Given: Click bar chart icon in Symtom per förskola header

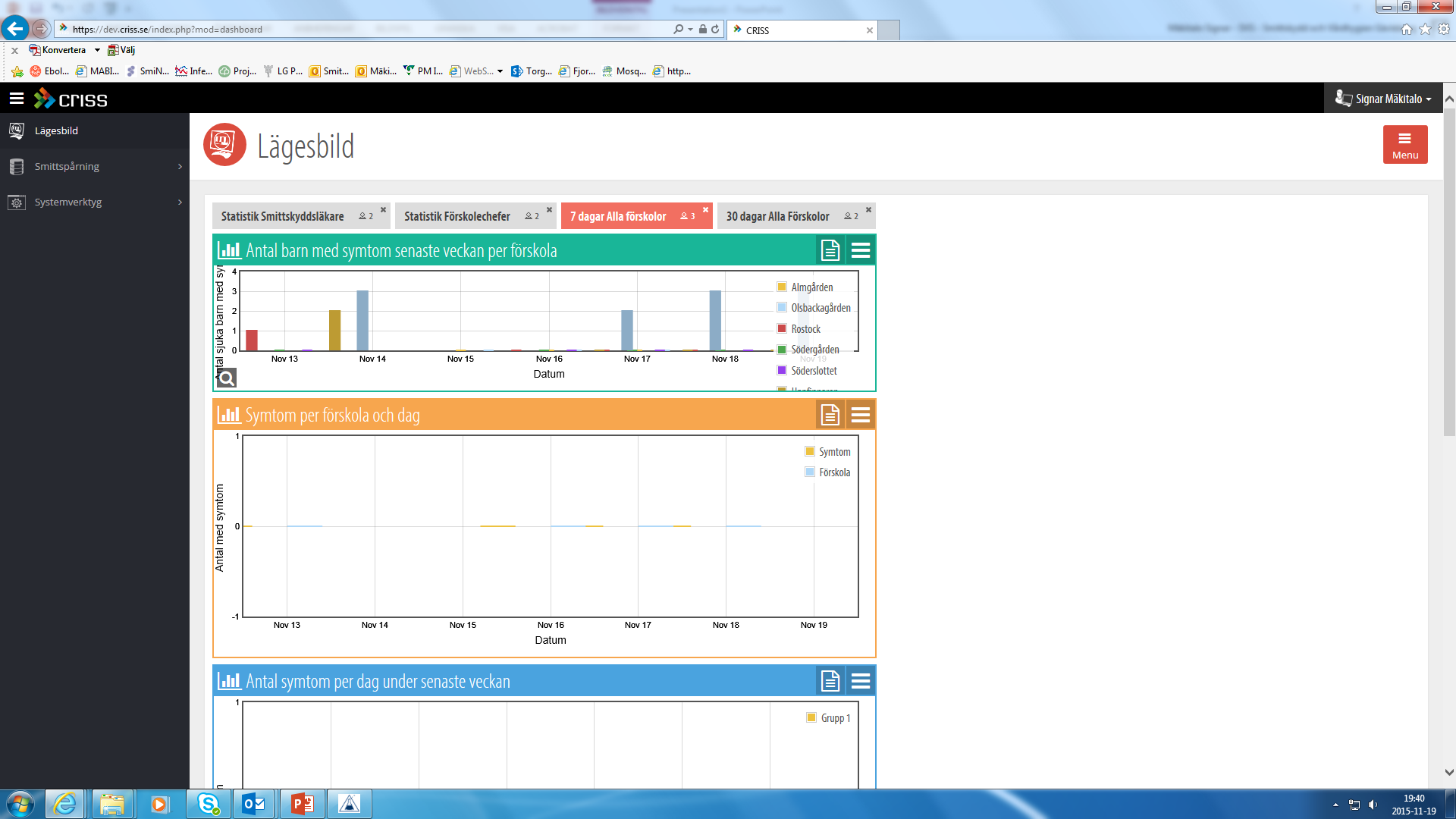Looking at the screenshot, I should [x=229, y=415].
